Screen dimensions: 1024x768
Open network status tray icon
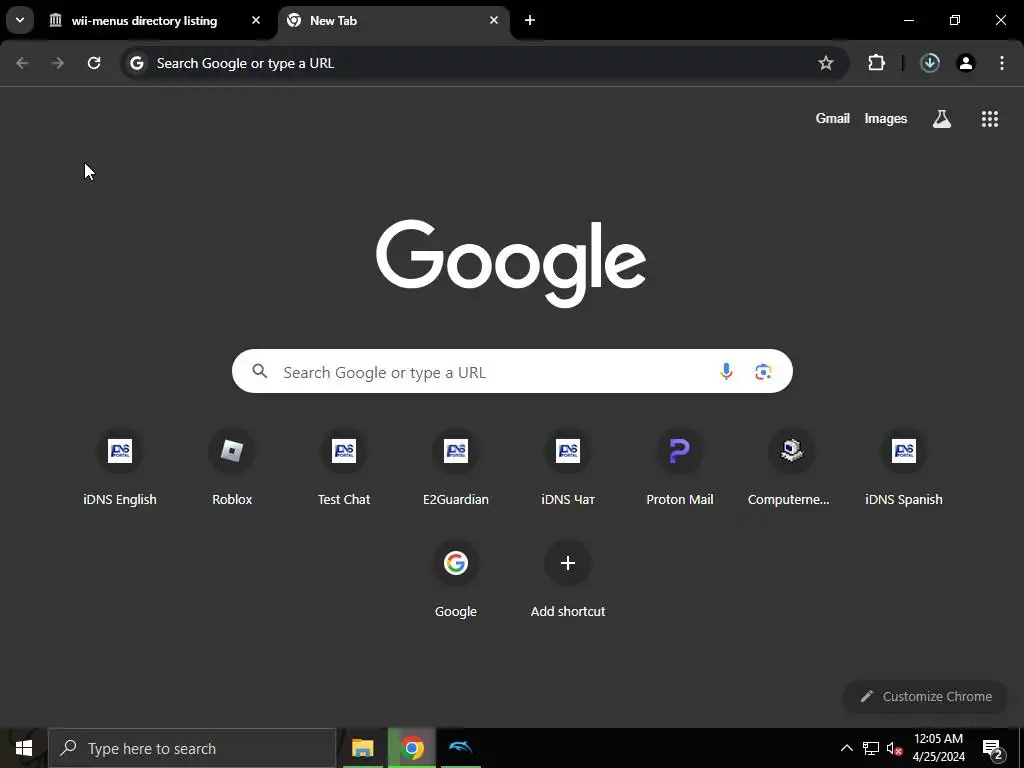pos(871,748)
